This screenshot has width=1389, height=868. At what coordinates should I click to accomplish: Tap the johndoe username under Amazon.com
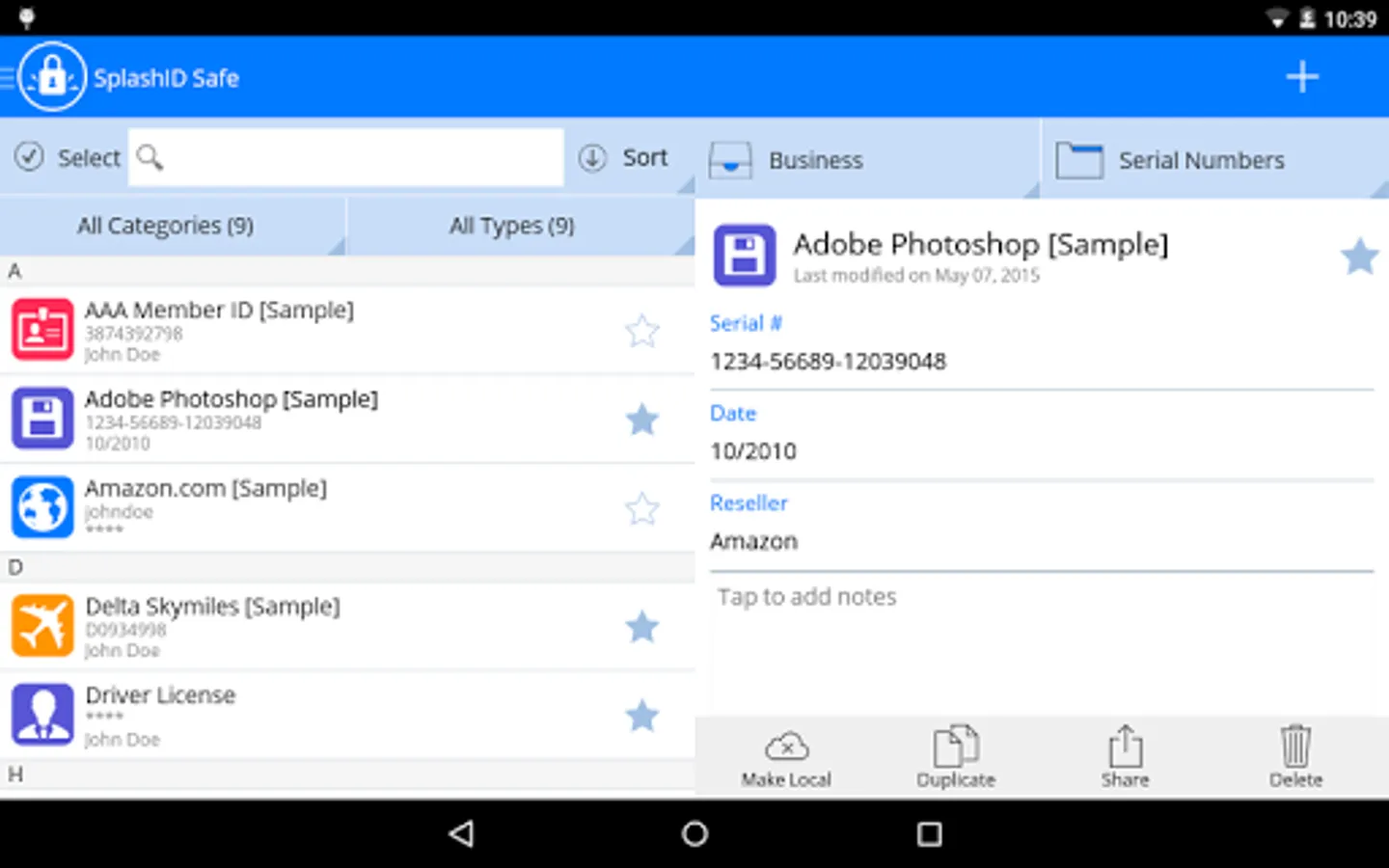click(x=119, y=511)
